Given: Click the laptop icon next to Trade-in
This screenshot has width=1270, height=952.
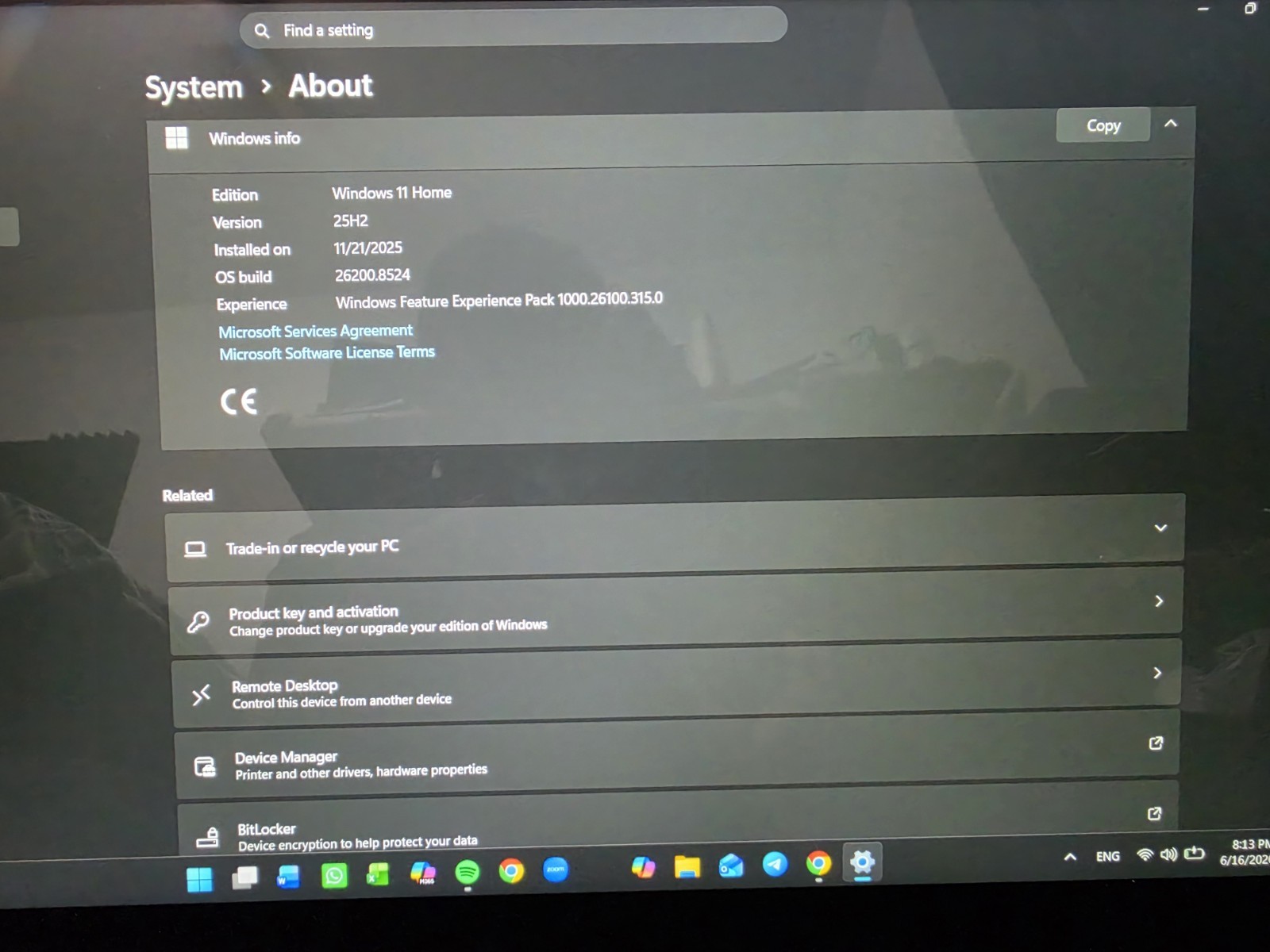Looking at the screenshot, I should click(195, 549).
